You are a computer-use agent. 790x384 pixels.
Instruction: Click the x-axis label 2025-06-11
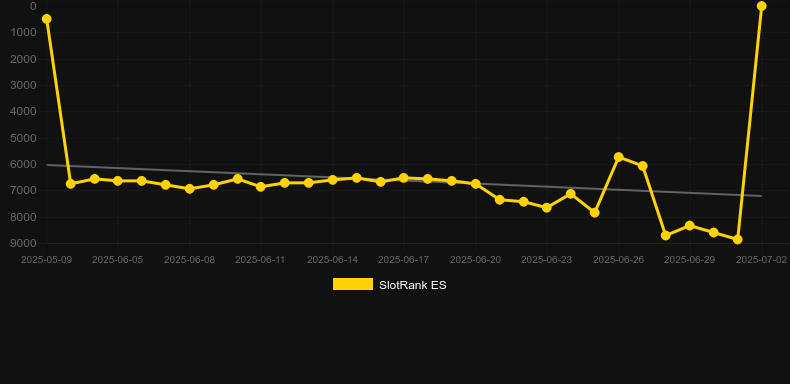tap(260, 260)
